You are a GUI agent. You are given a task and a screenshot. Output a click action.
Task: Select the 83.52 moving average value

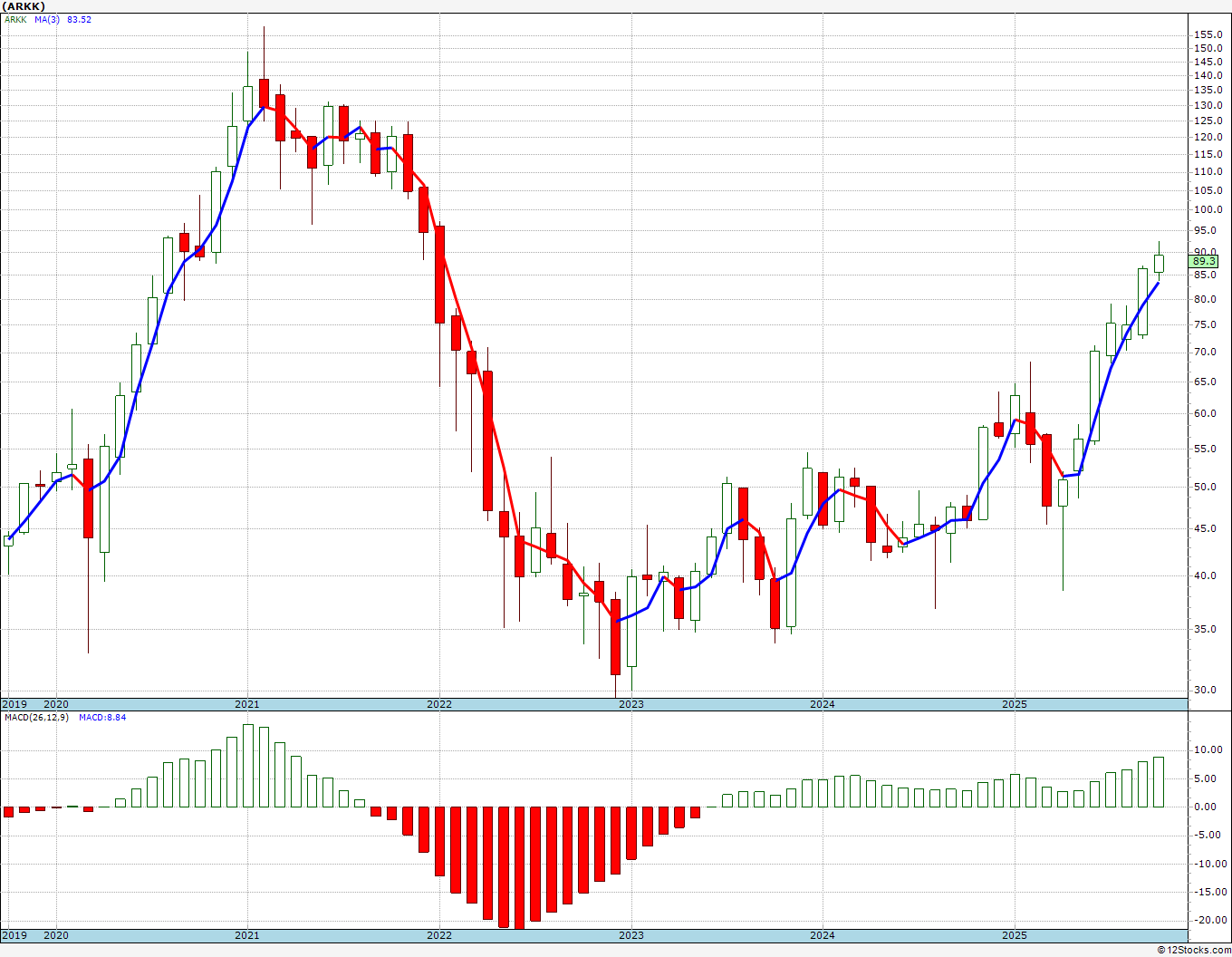point(80,20)
